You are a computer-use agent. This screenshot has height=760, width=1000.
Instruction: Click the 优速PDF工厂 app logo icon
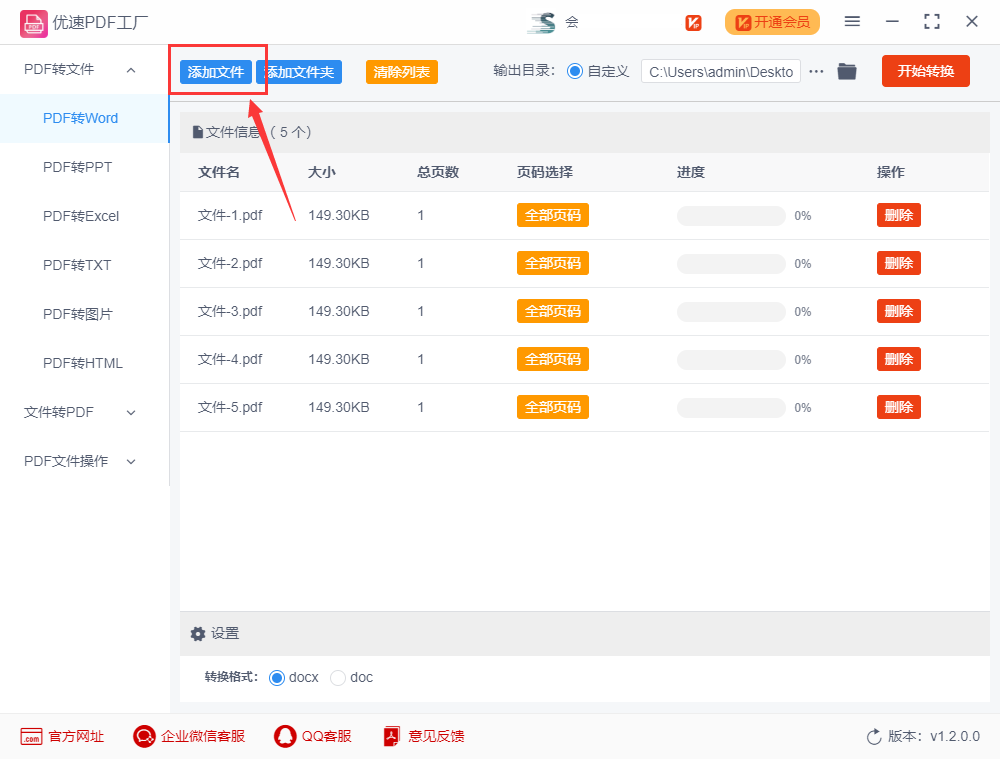tap(33, 24)
